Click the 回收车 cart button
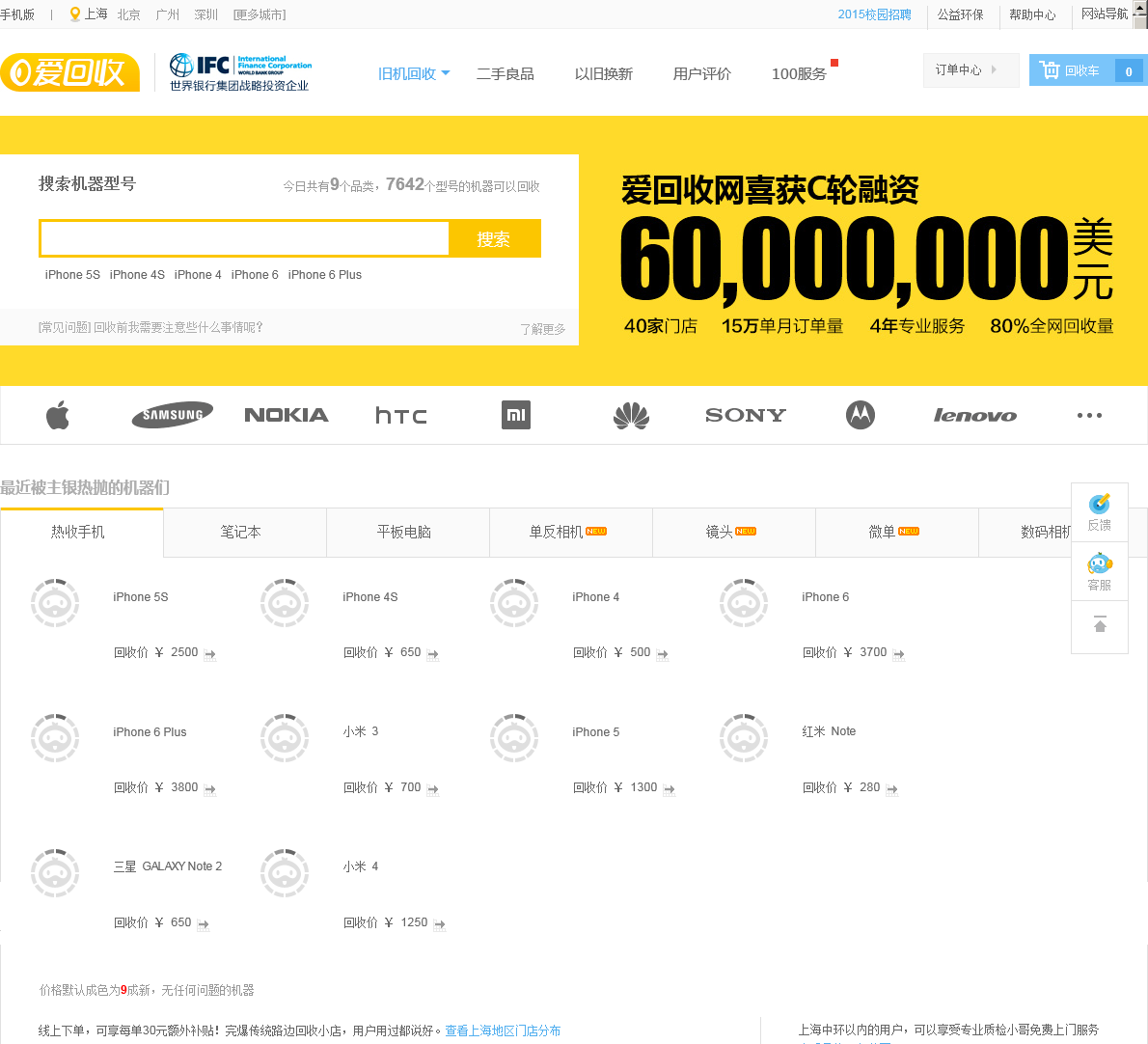This screenshot has width=1148, height=1044. pos(1088,70)
